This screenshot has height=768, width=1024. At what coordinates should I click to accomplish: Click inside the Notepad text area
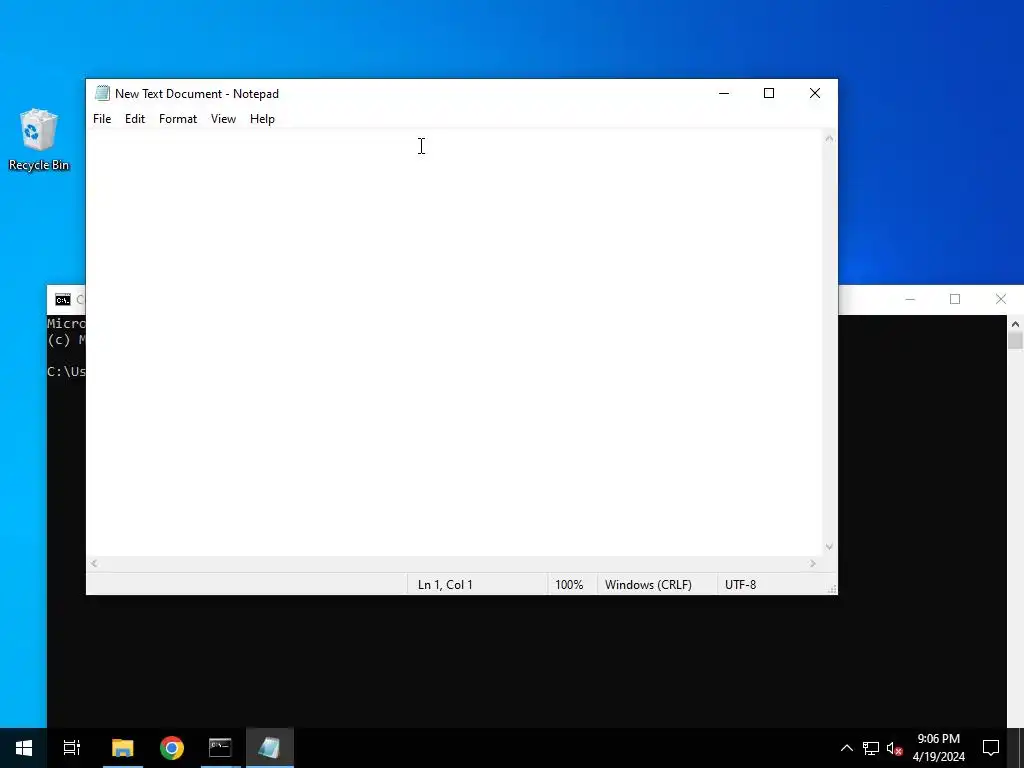point(454,343)
